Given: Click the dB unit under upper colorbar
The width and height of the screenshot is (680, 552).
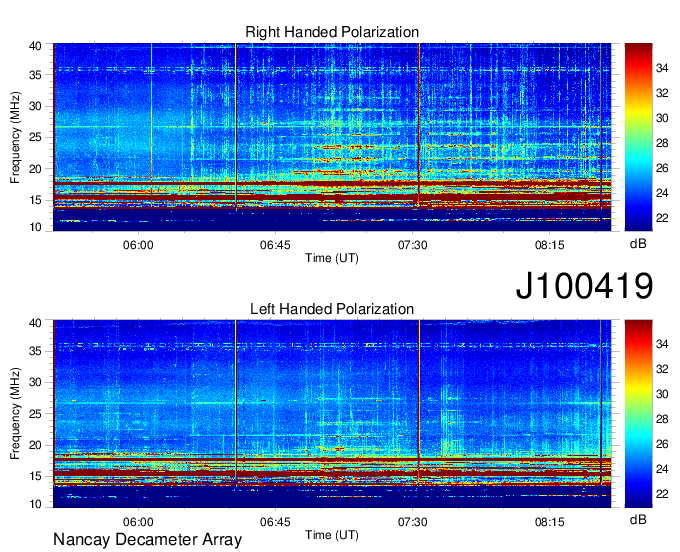Looking at the screenshot, I should (x=638, y=244).
